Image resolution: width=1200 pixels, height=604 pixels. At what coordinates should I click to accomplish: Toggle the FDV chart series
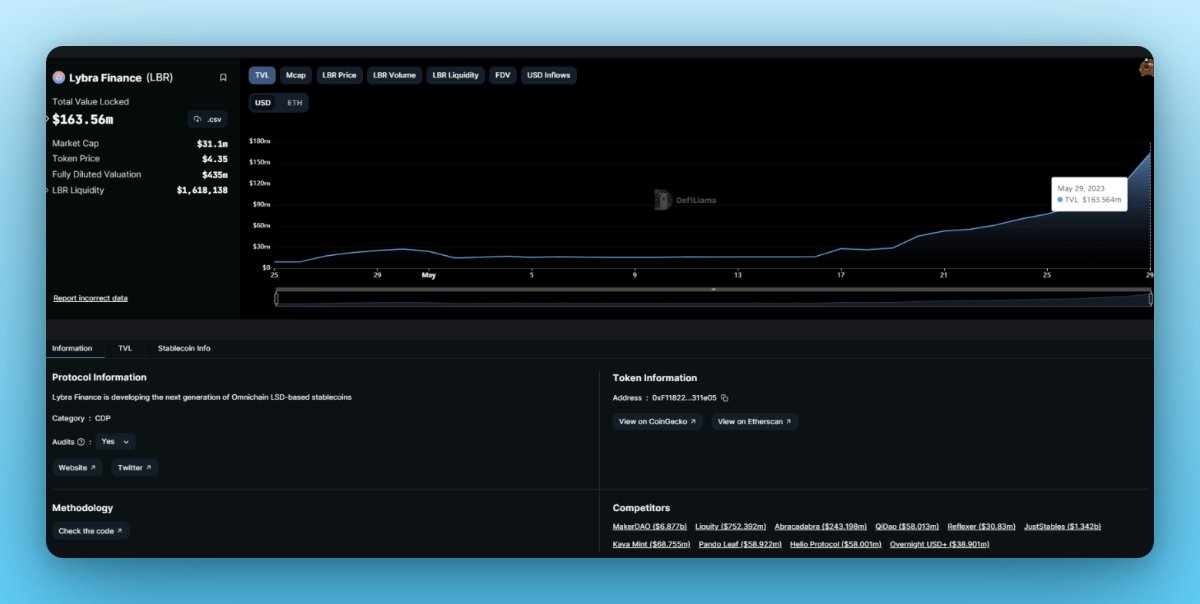pyautogui.click(x=503, y=75)
